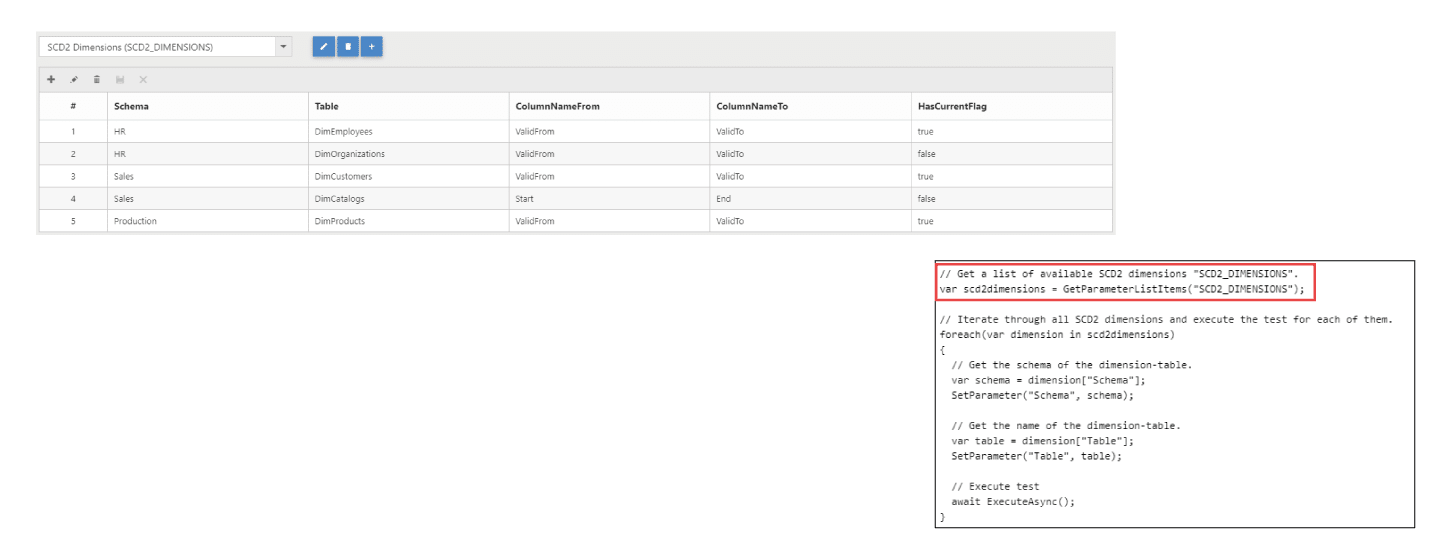The height and width of the screenshot is (559, 1451).
Task: Click the End cell in DimCatalogs row
Action: 810,199
